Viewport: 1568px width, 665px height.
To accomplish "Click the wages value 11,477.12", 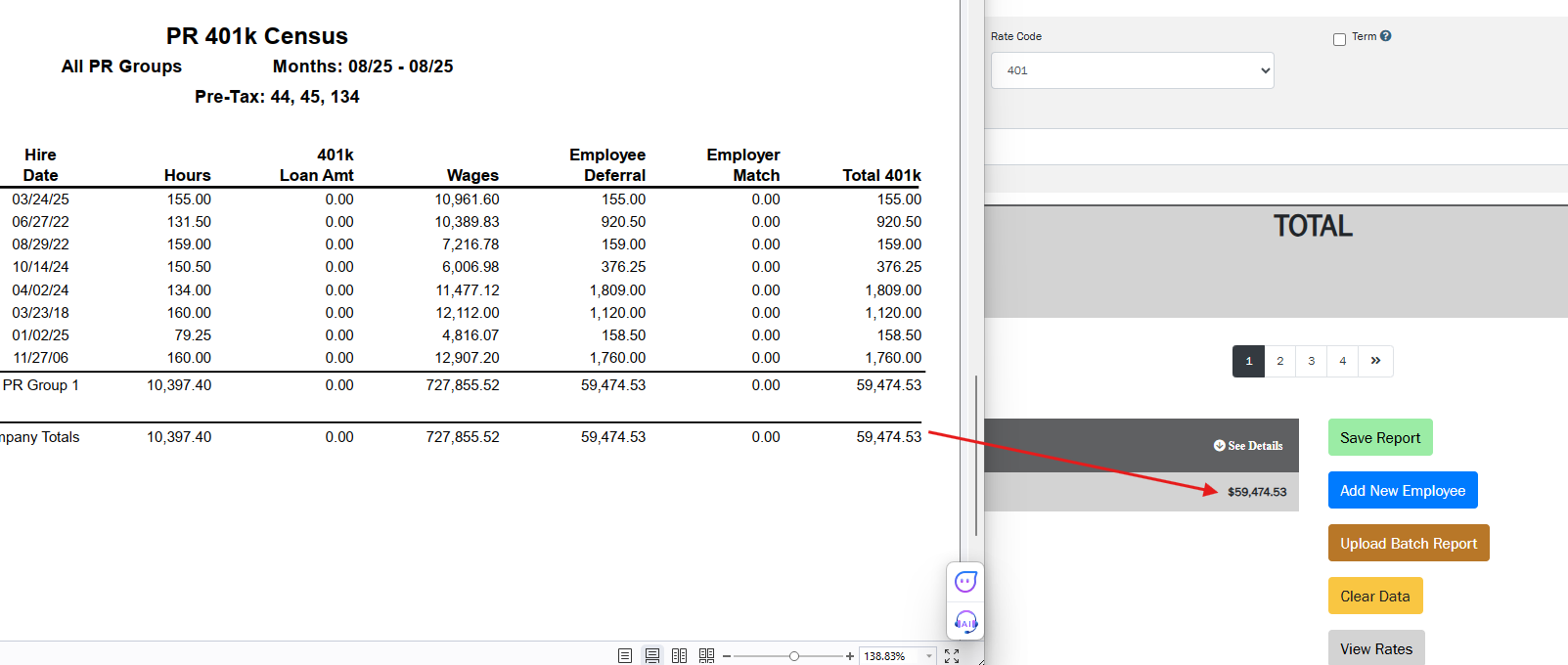I will (x=467, y=290).
